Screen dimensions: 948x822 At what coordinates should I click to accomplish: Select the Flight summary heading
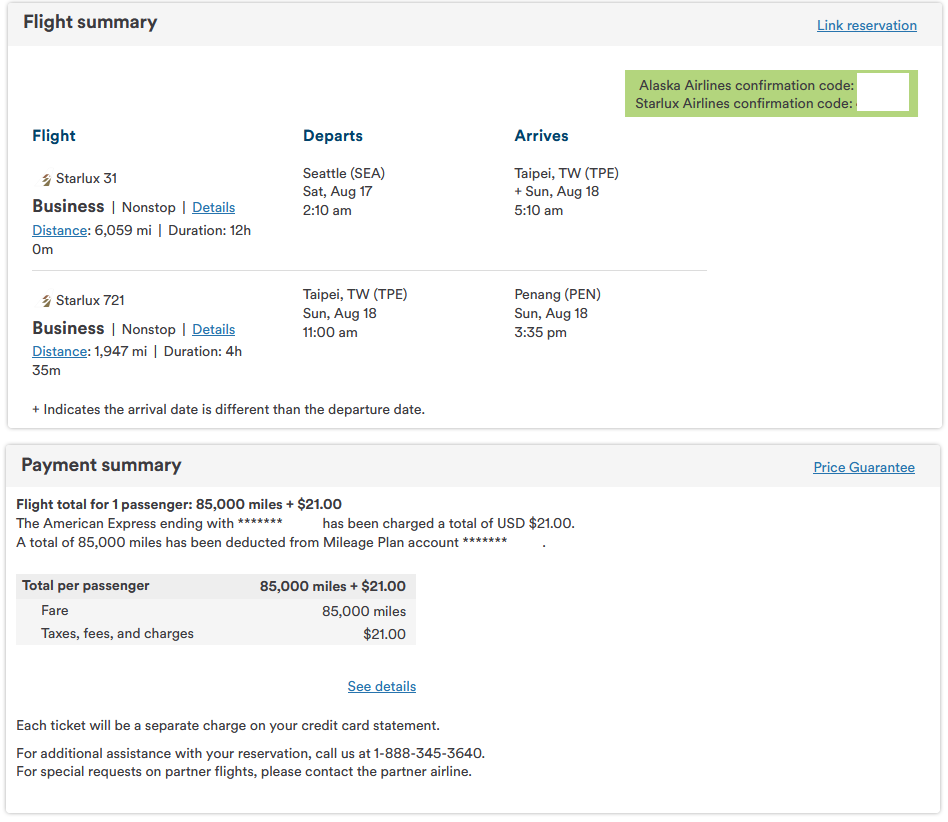90,22
